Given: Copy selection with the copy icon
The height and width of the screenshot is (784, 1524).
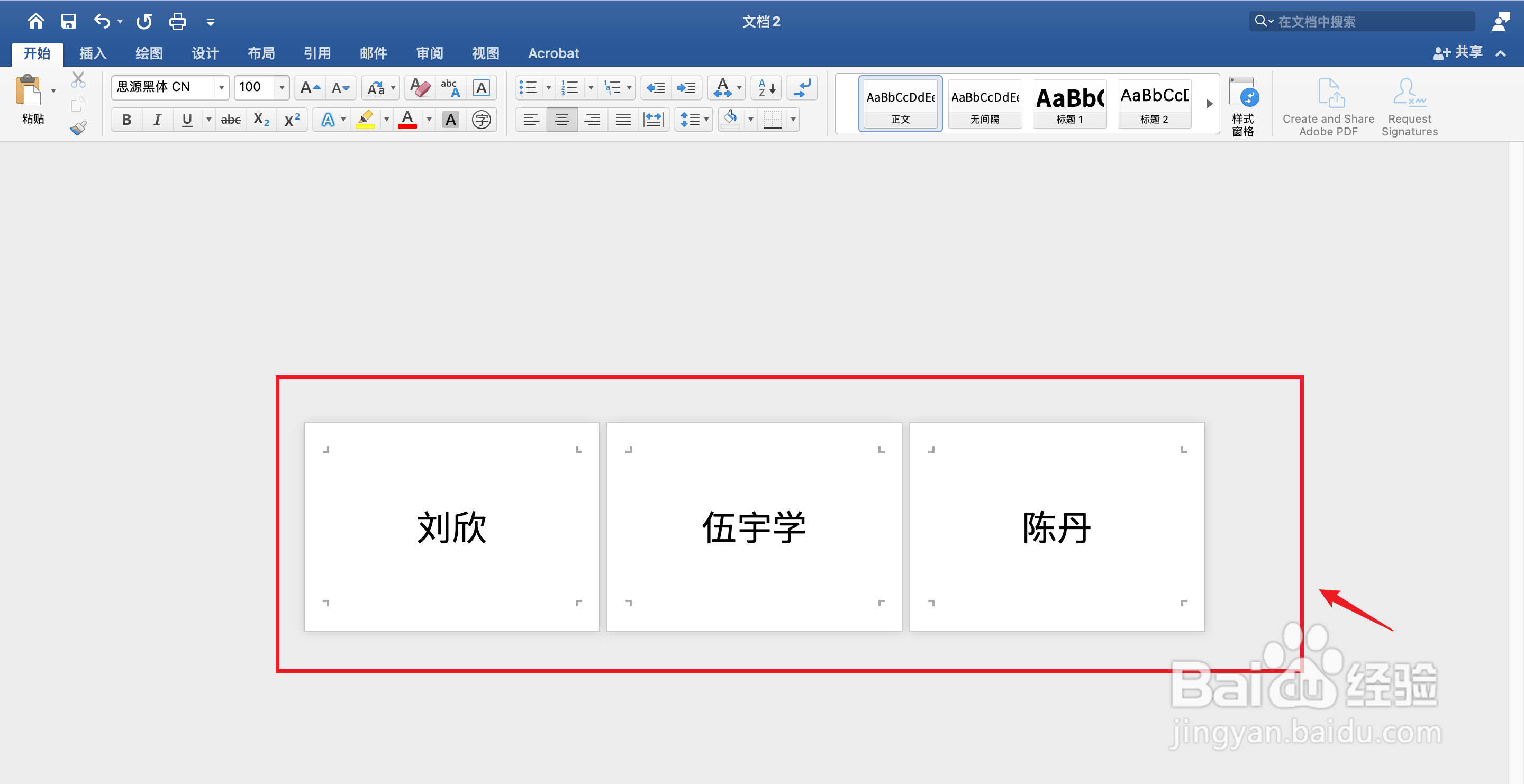Looking at the screenshot, I should pos(78,104).
